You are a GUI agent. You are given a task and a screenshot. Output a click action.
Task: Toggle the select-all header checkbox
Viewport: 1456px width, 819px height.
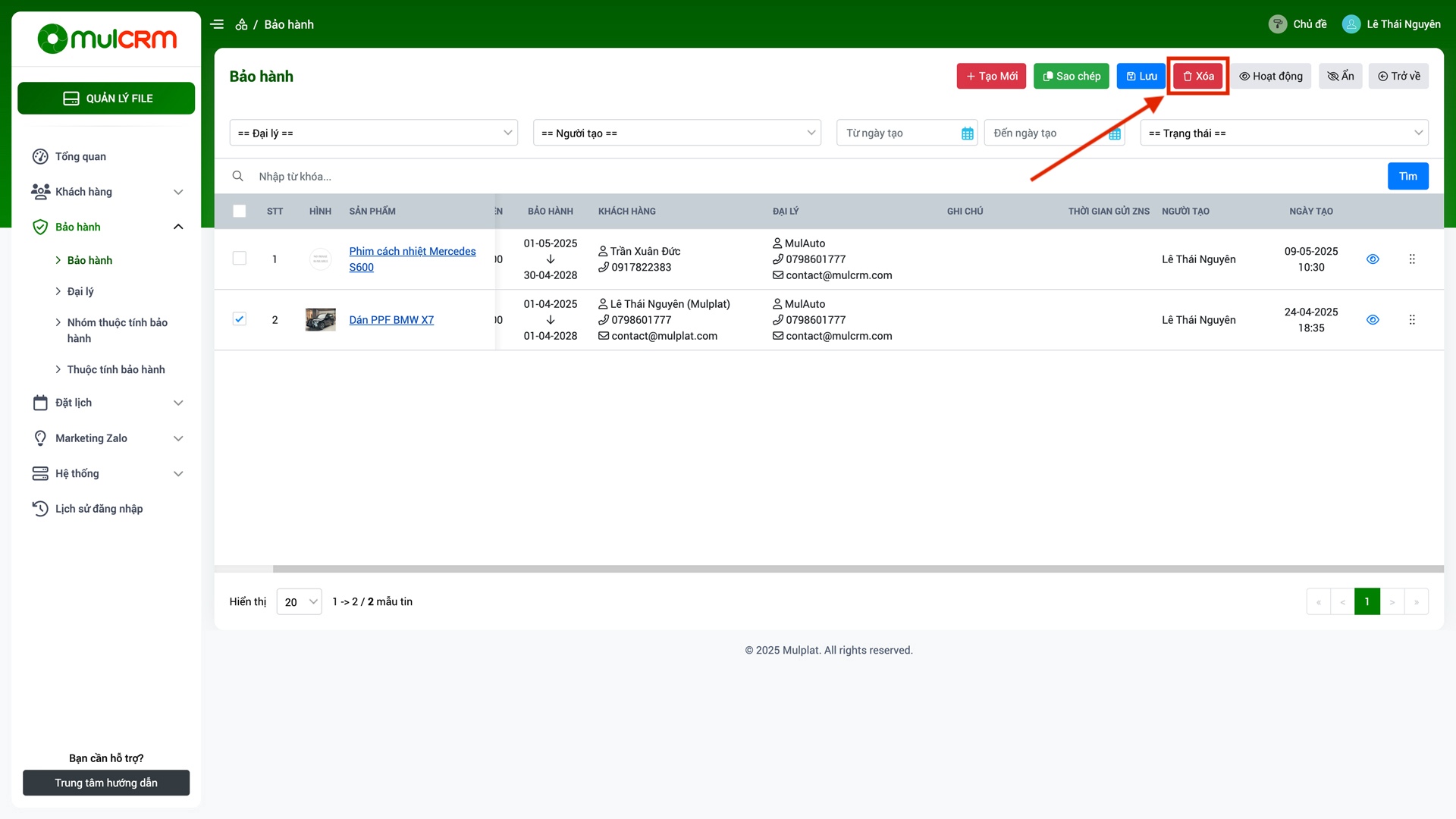(x=239, y=212)
